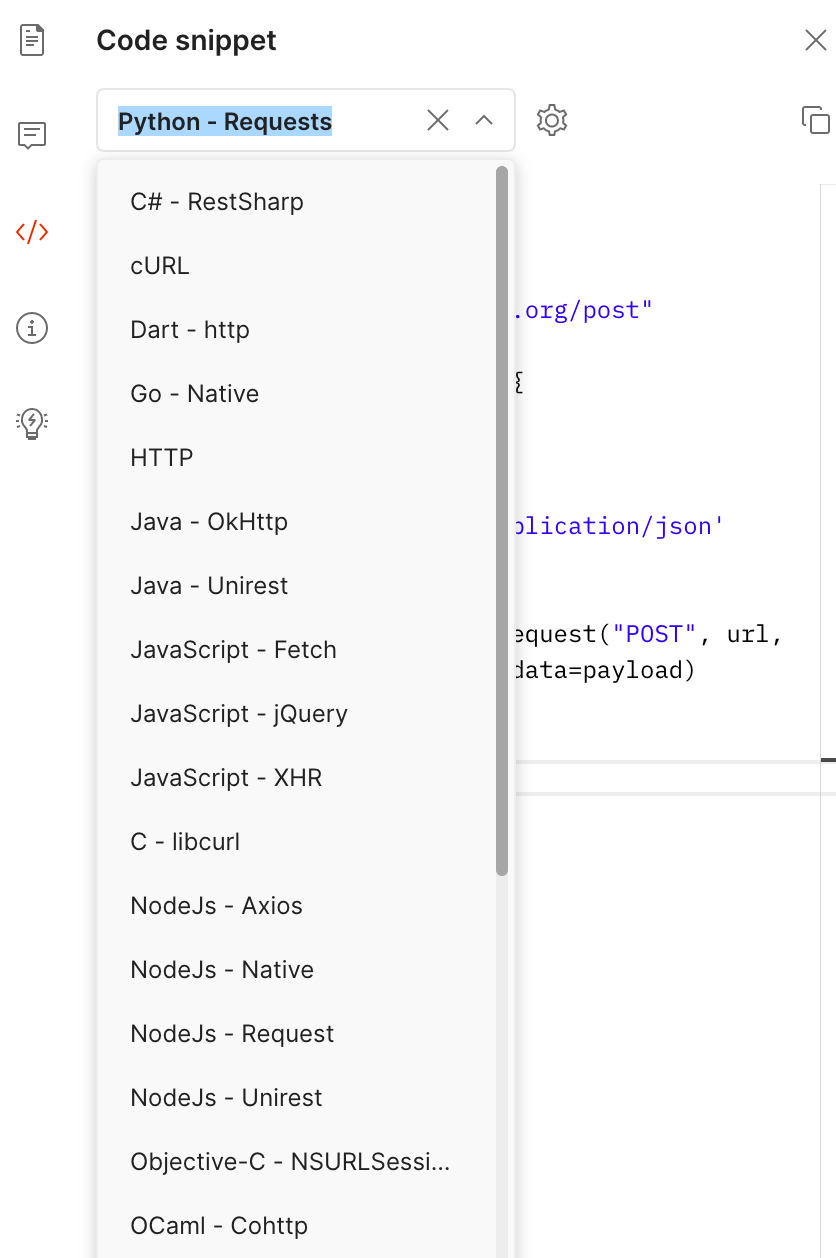Select the HTTP option
836x1258 pixels.
point(297,458)
